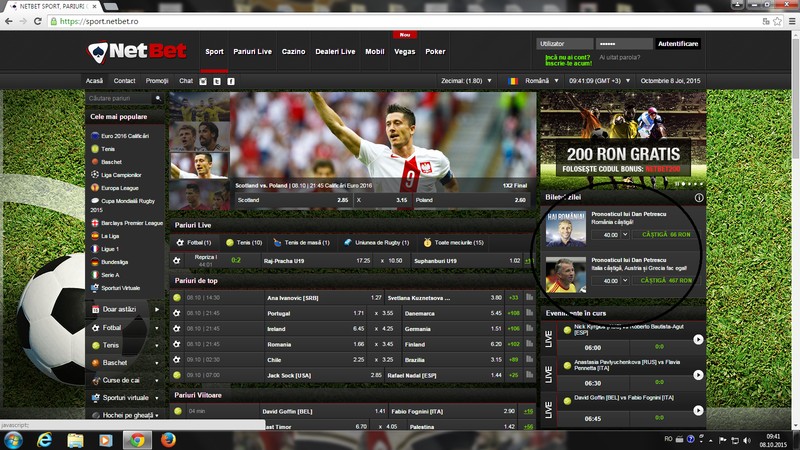The width and height of the screenshot is (800, 450).
Task: Open the Contact link
Action: pos(124,81)
